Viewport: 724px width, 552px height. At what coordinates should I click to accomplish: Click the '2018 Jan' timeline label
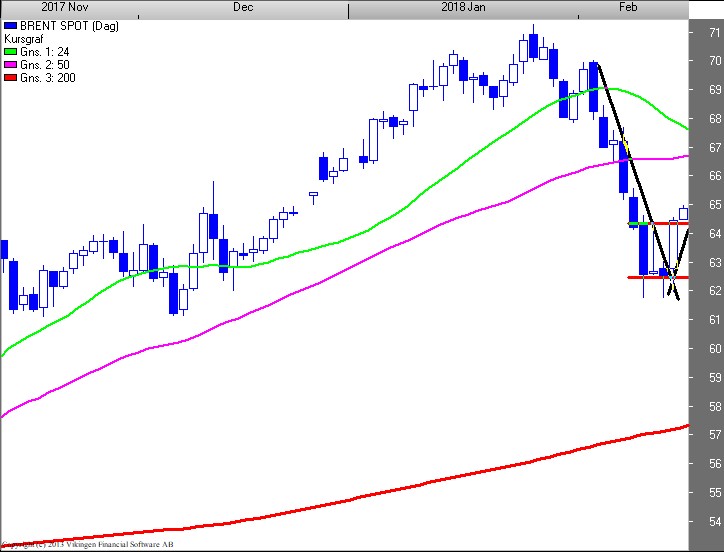tap(463, 7)
